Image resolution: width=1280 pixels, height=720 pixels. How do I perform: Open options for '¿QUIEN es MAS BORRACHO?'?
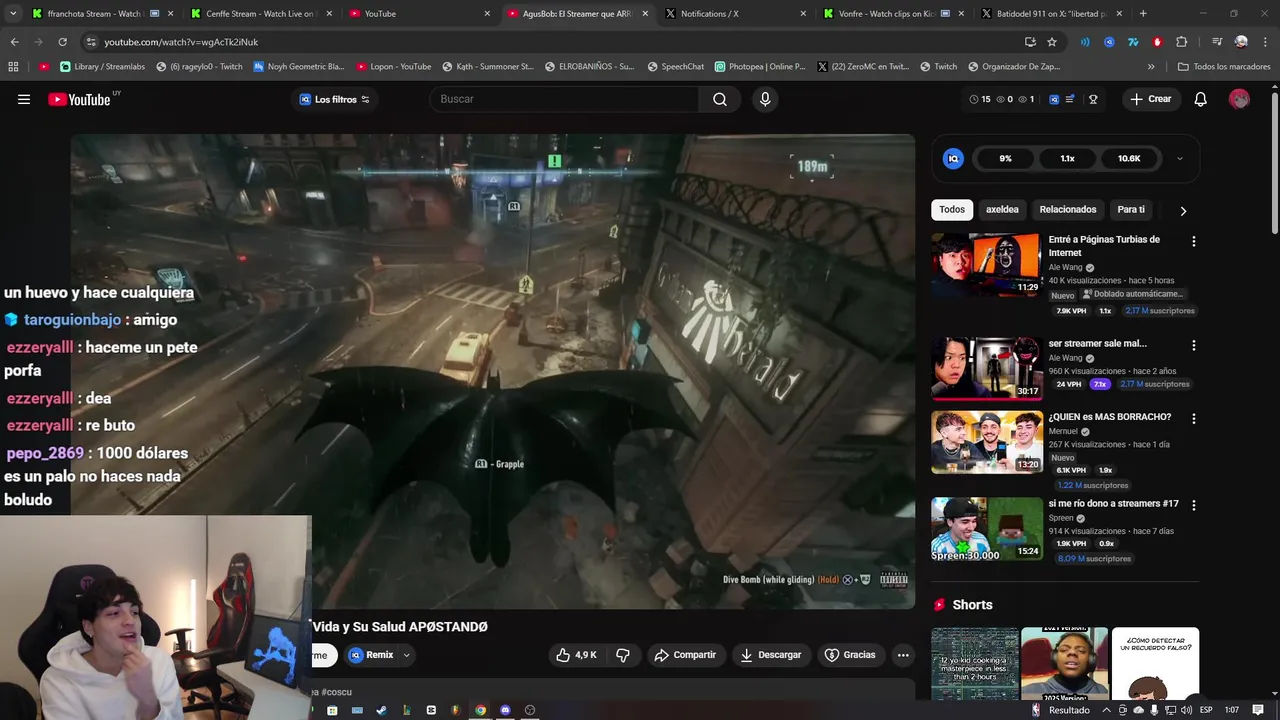click(1193, 419)
